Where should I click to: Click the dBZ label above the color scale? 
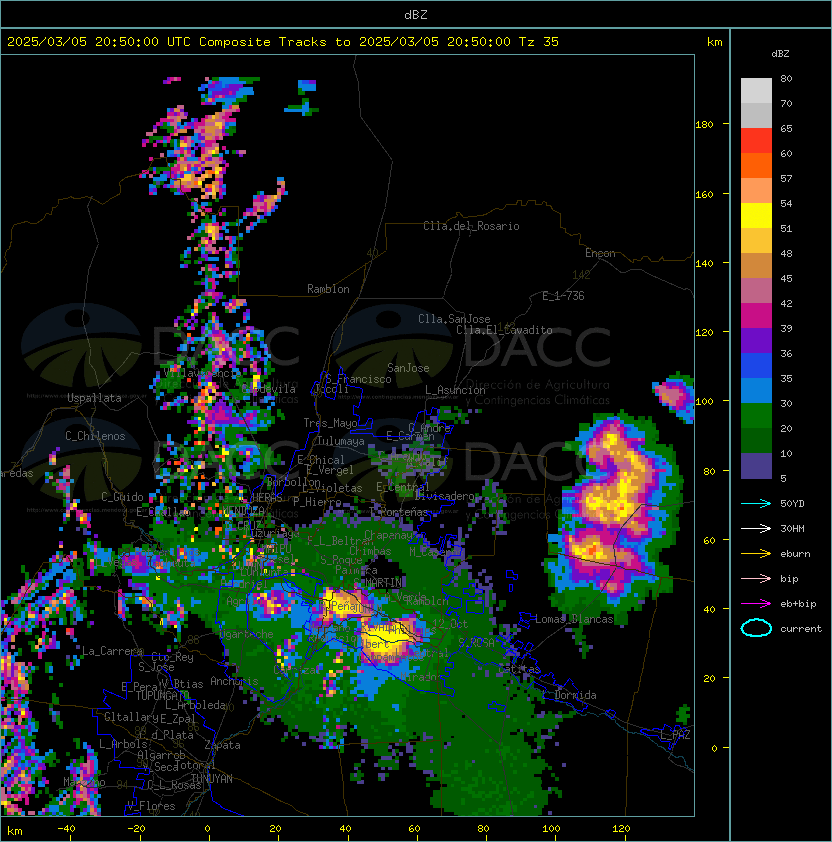pos(780,54)
